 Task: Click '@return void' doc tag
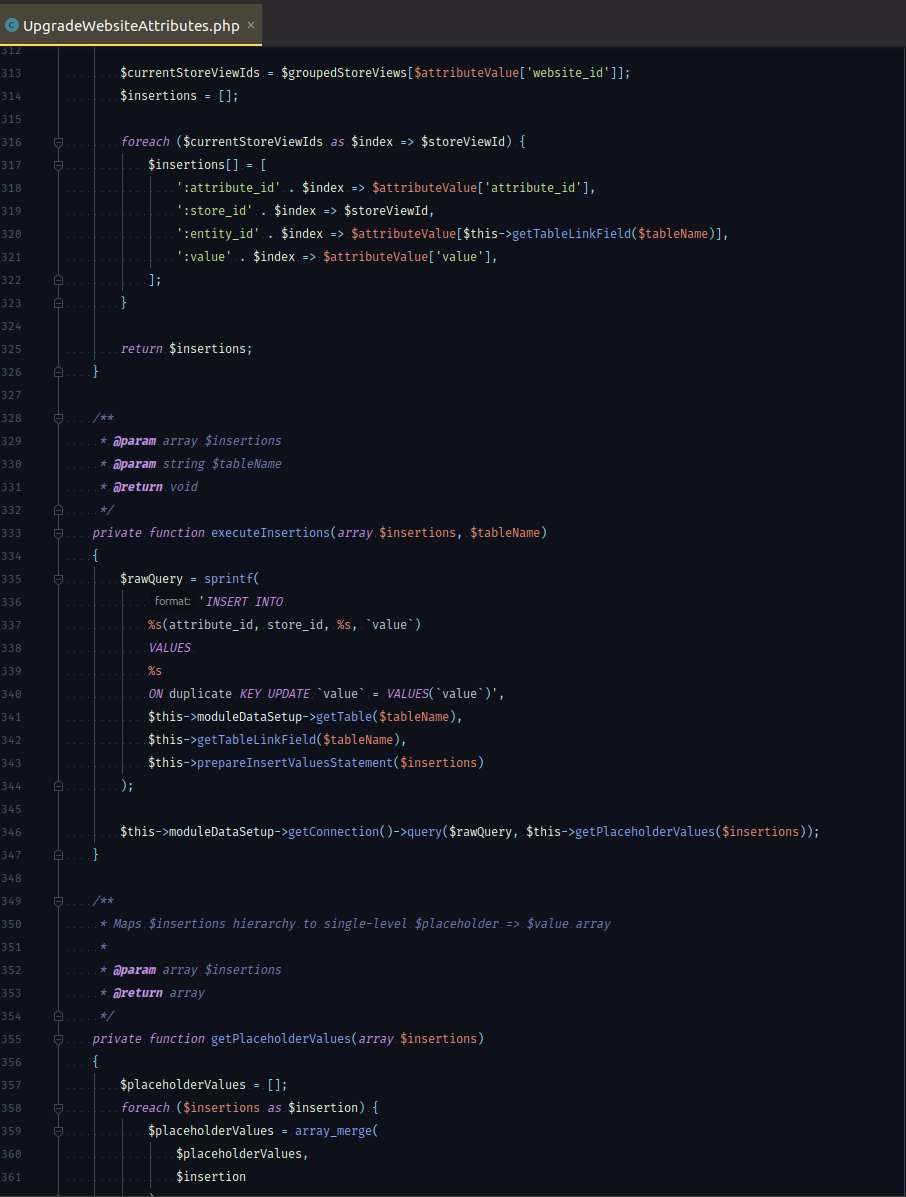pyautogui.click(x=155, y=486)
